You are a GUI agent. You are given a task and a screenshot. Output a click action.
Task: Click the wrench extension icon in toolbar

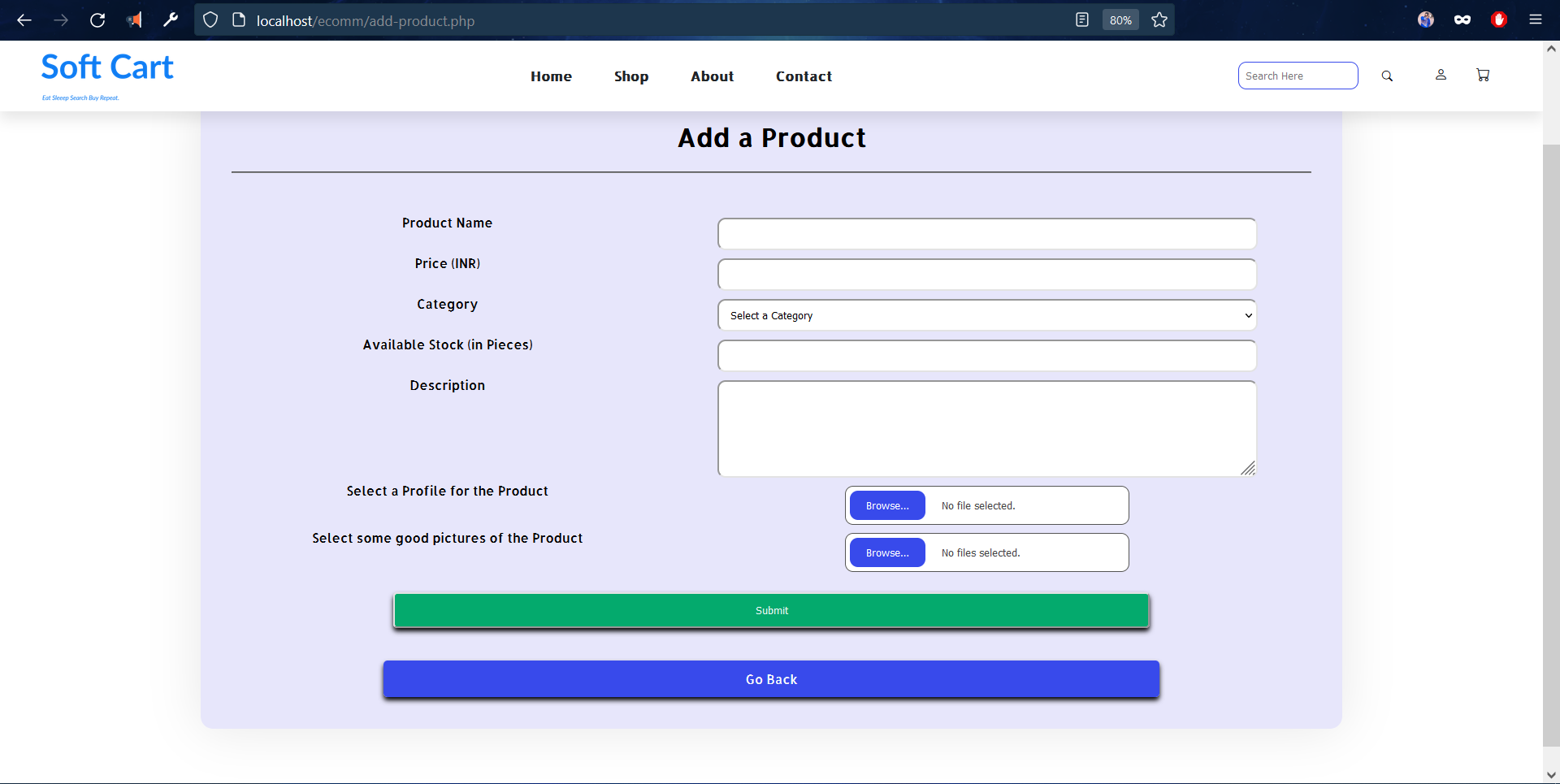pos(171,20)
